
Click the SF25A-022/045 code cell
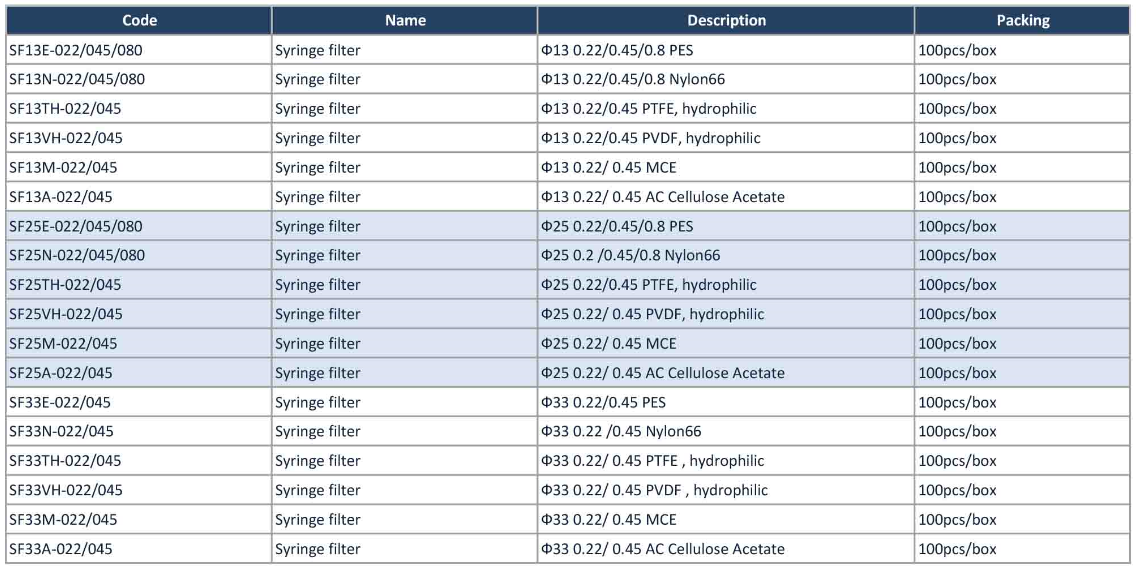(x=139, y=372)
